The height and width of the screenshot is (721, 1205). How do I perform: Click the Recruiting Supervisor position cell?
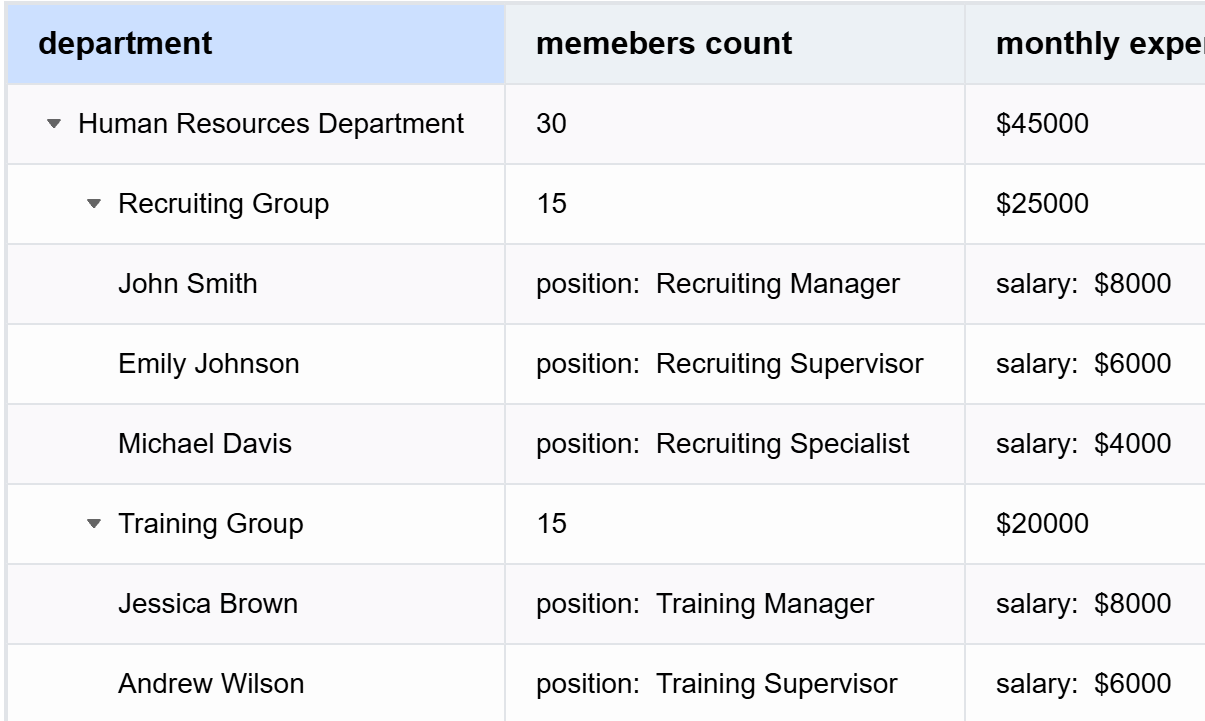click(730, 364)
